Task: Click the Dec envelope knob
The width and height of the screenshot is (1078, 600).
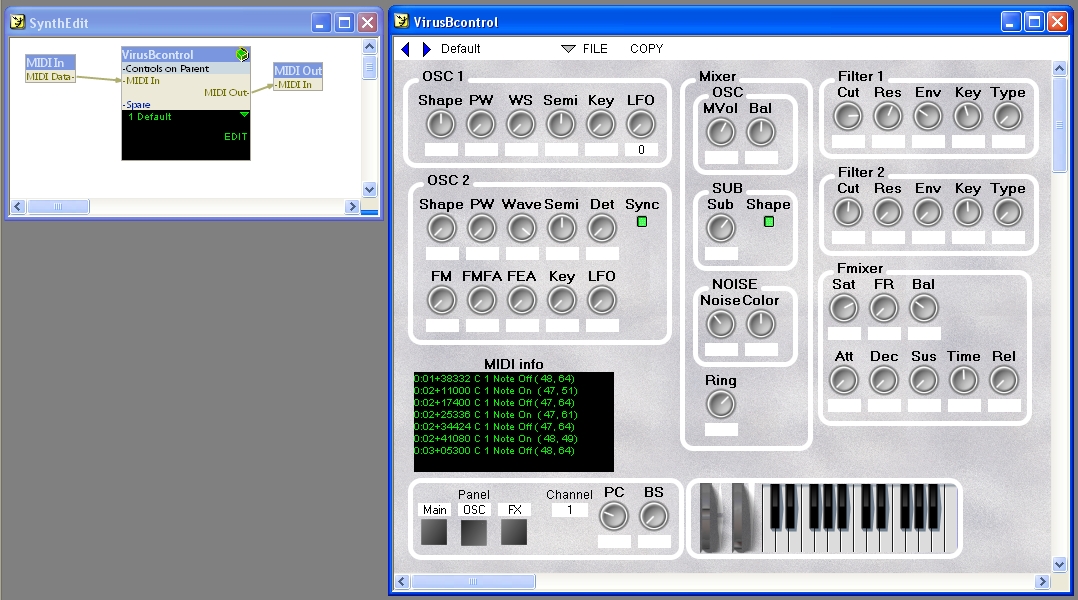Action: [883, 380]
